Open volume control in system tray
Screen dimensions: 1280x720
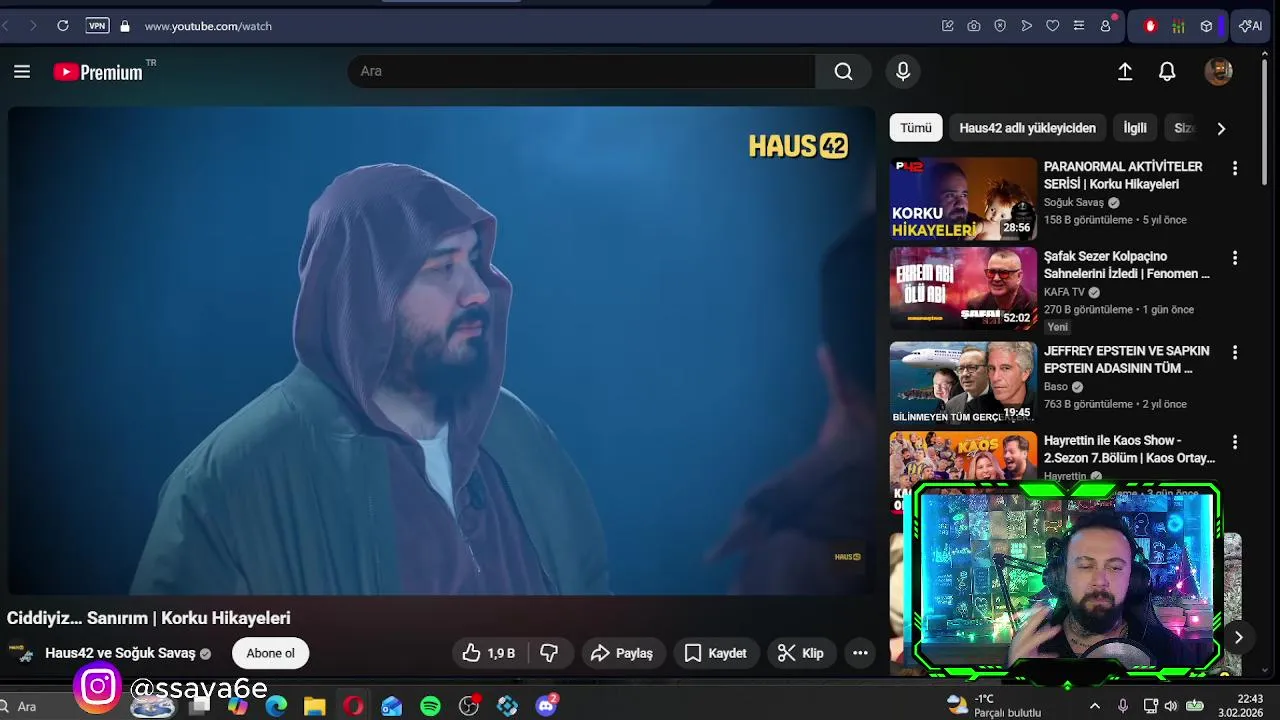1171,706
